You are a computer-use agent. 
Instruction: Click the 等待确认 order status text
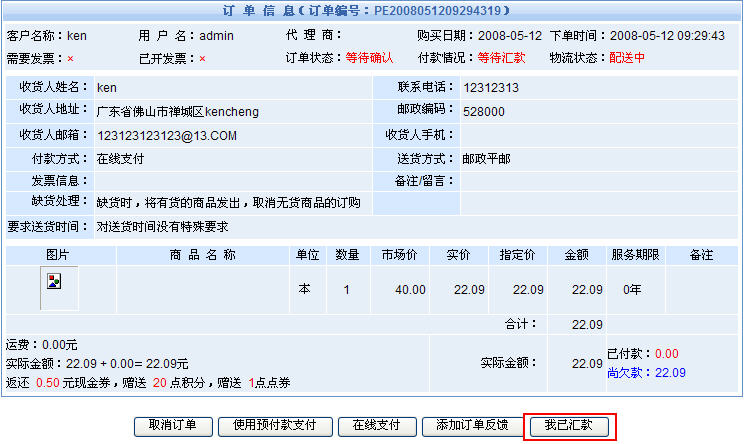tap(370, 58)
